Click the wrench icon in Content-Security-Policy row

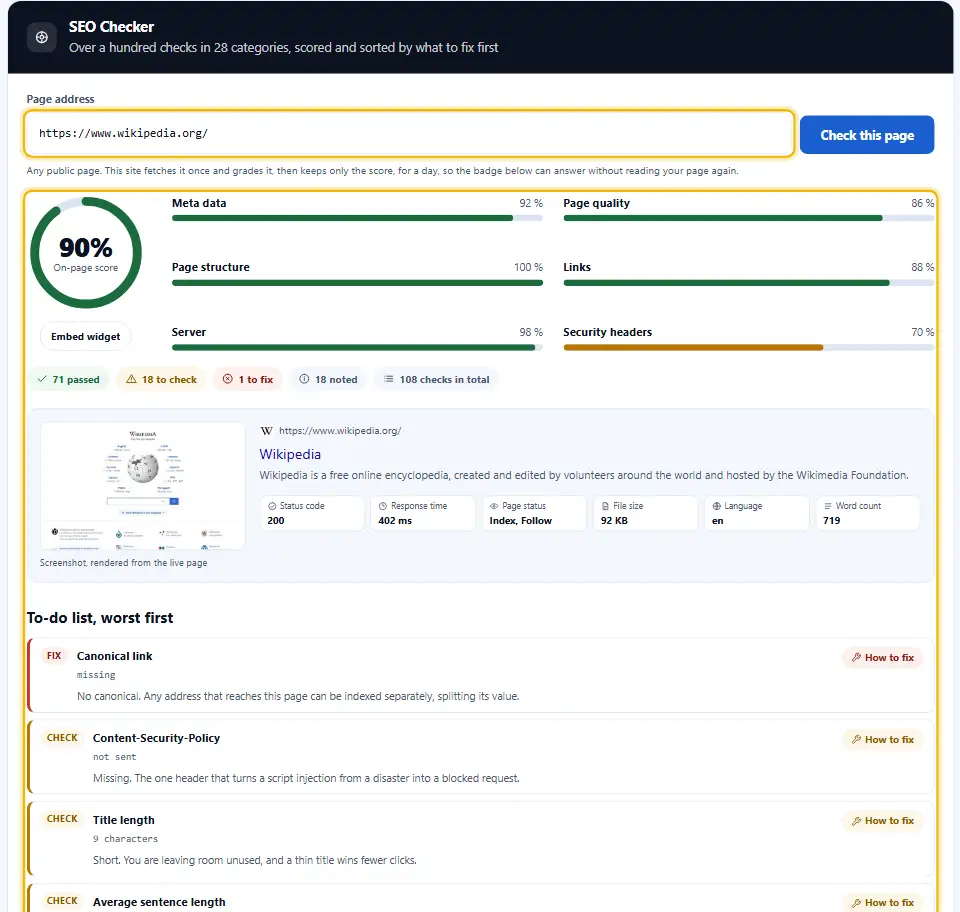click(857, 739)
